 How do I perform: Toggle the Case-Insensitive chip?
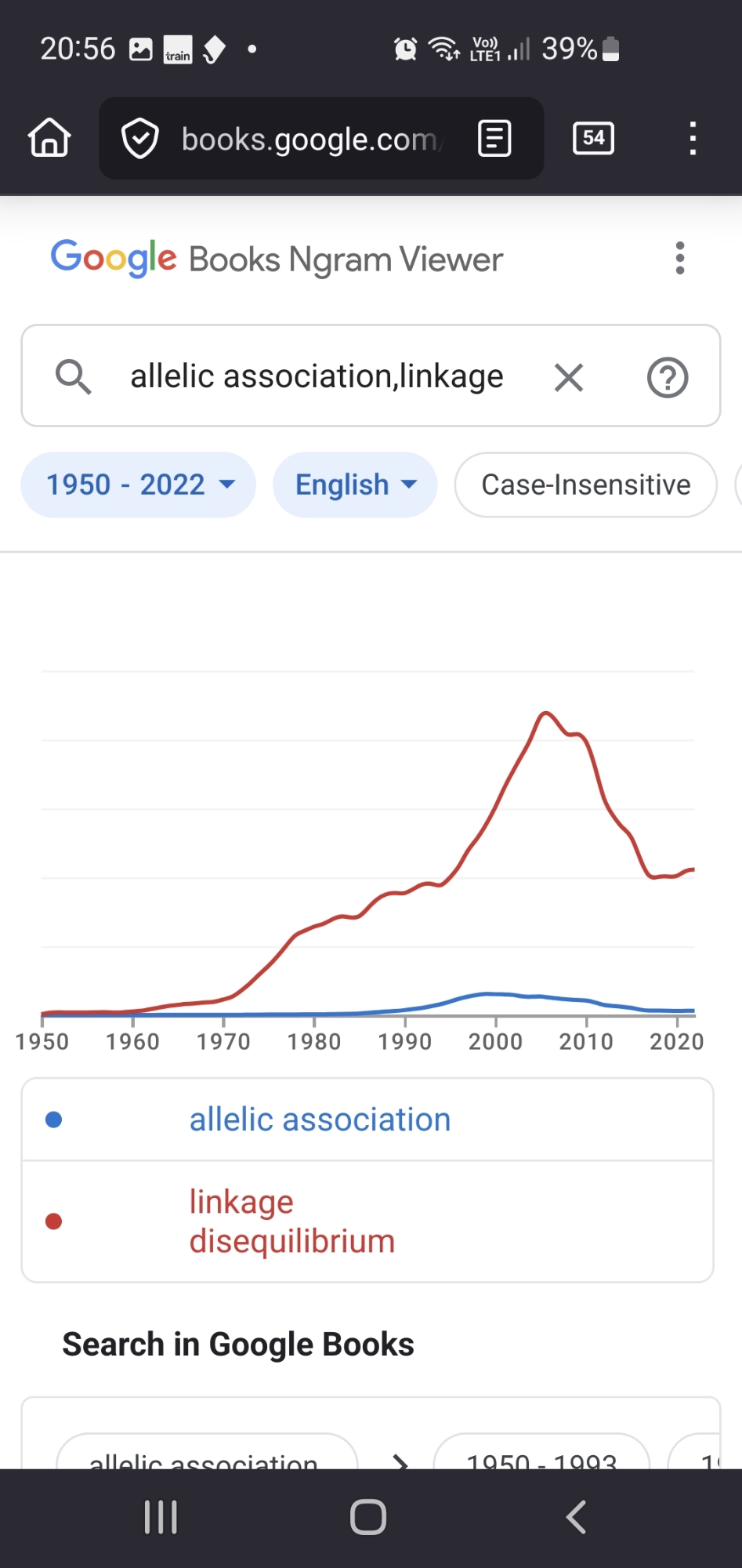tap(585, 485)
